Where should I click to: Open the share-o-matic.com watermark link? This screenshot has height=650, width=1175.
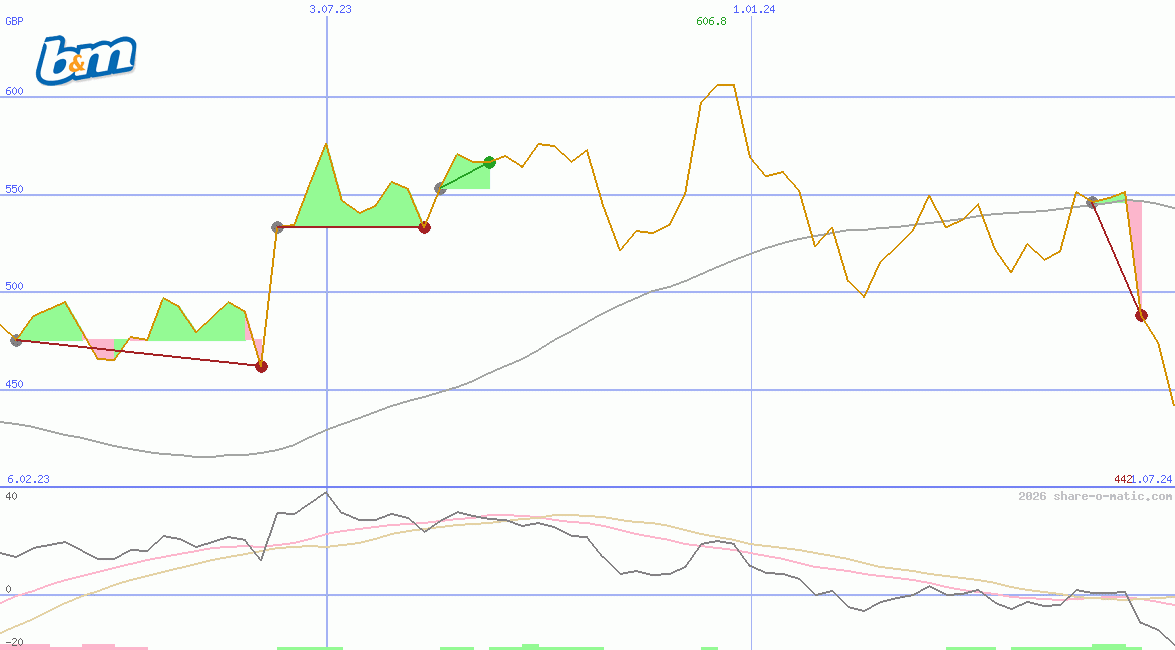(x=1093, y=493)
